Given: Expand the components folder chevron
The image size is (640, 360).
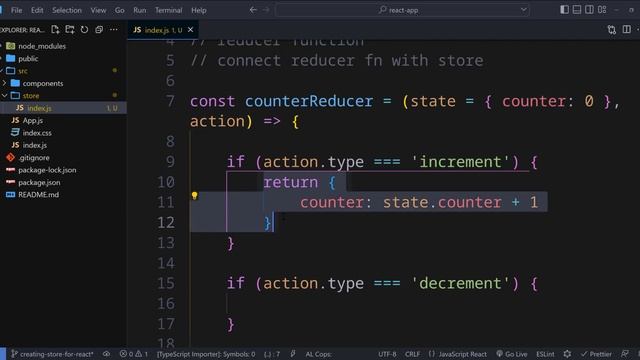Looking at the screenshot, I should tap(4, 83).
